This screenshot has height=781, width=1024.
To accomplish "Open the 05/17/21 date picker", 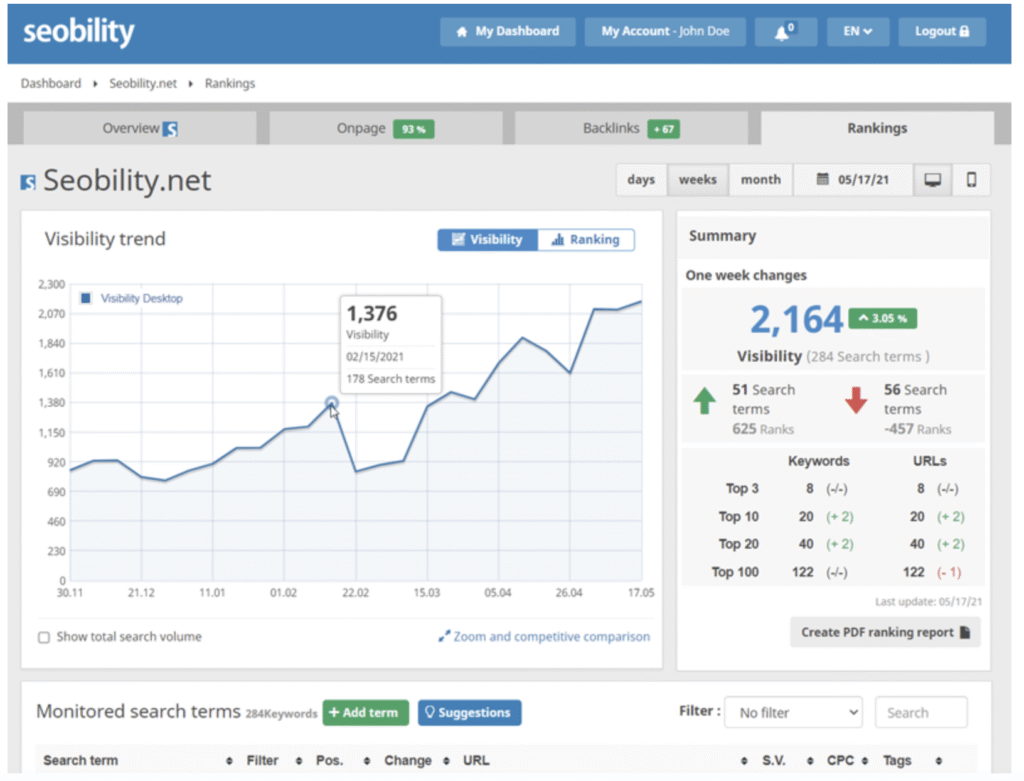I will point(853,180).
